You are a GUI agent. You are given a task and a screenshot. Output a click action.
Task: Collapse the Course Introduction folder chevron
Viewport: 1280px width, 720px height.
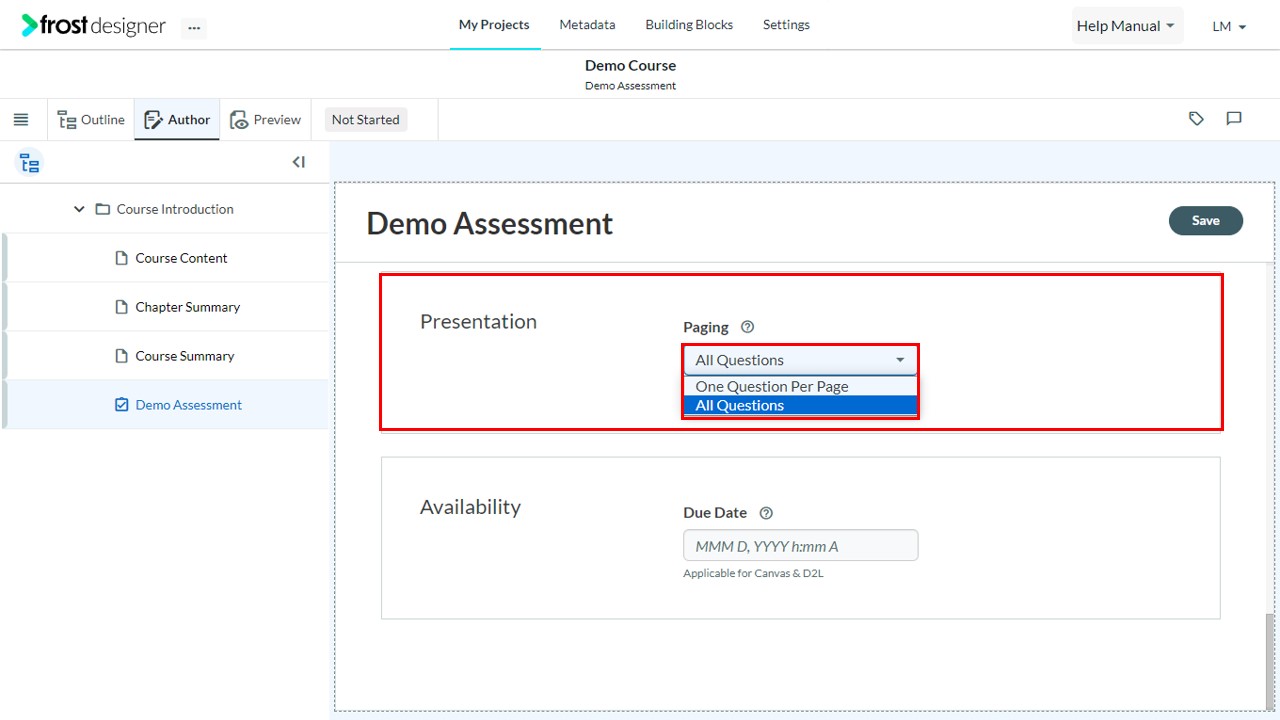pos(79,209)
